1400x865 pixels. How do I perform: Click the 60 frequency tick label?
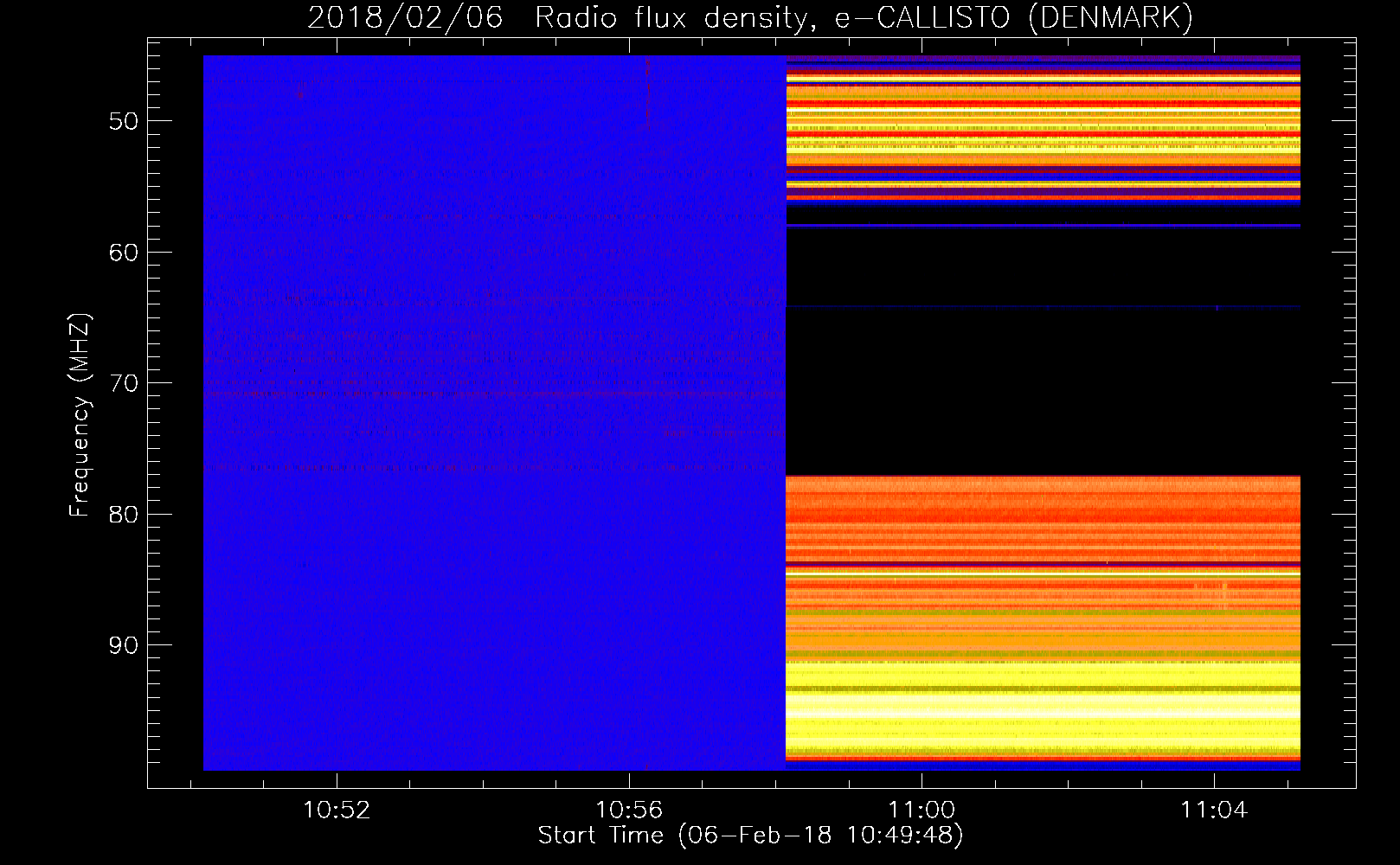[x=124, y=252]
